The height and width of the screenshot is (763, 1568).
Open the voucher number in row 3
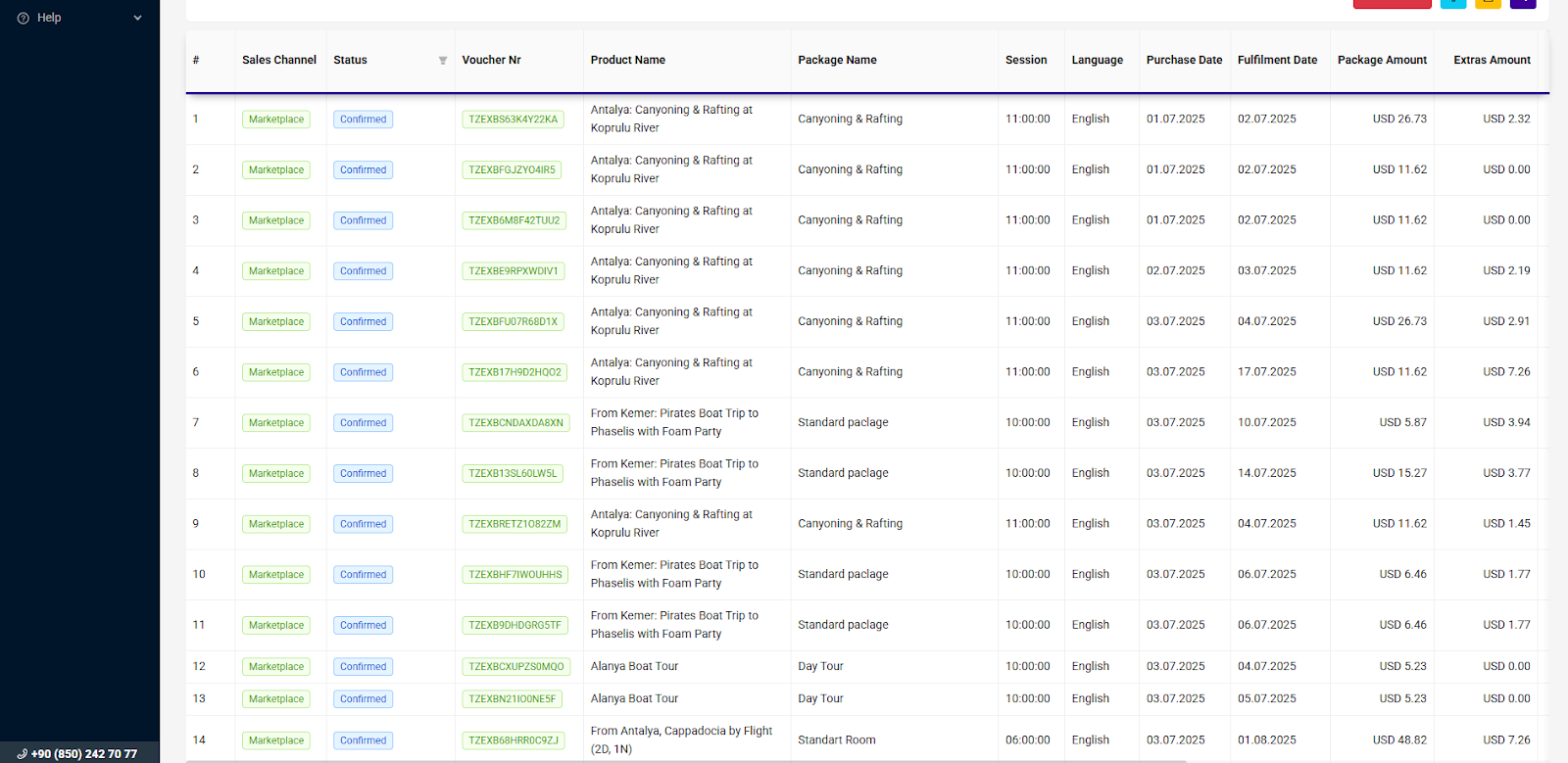pyautogui.click(x=514, y=220)
